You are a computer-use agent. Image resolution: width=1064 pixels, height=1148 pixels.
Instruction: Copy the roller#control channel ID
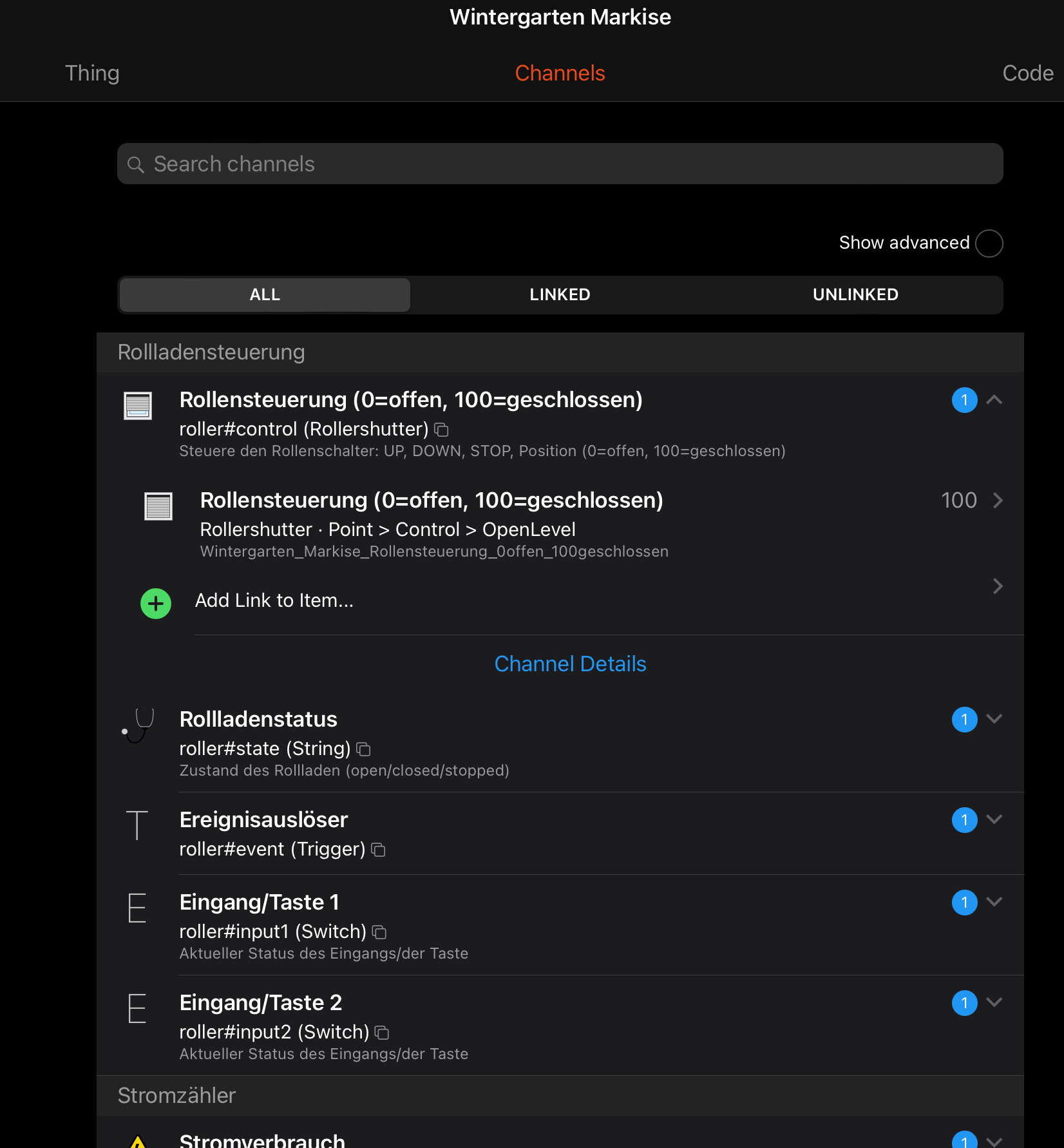pyautogui.click(x=441, y=430)
